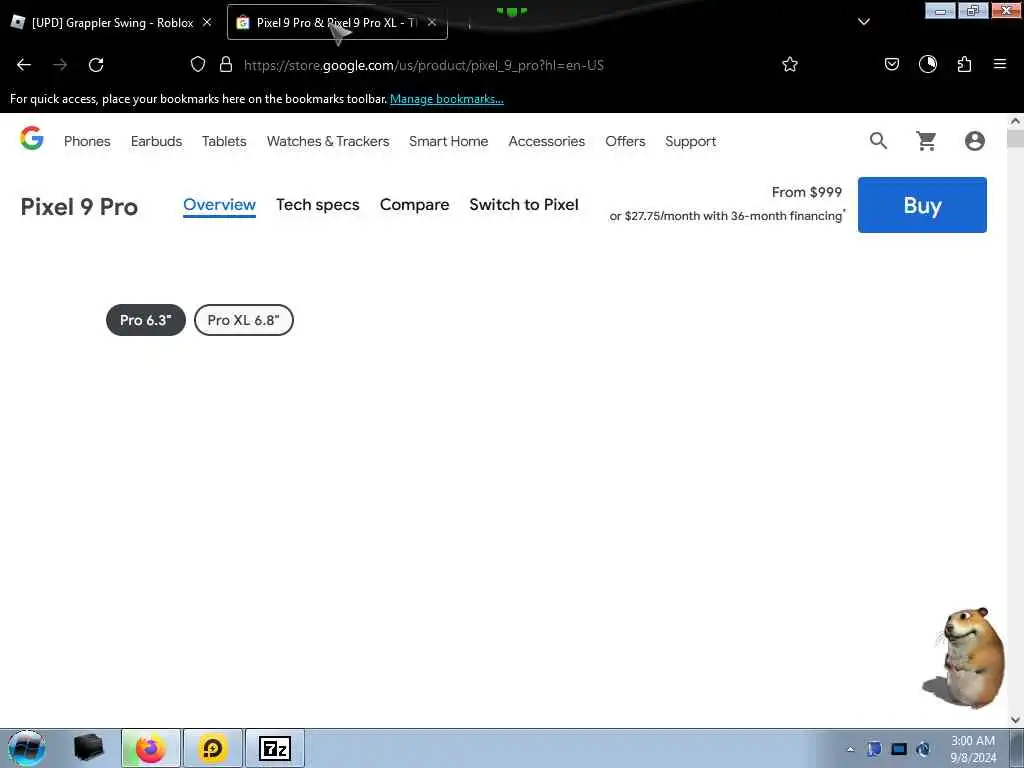Screen dimensions: 1024x768
Task: Click the Pixel 9 Pro heading
Action: point(79,206)
